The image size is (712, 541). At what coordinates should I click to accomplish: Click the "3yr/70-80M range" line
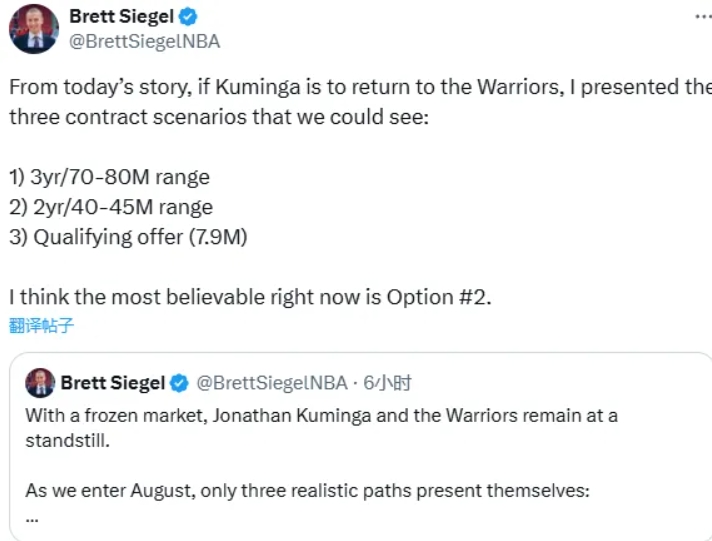(x=109, y=177)
